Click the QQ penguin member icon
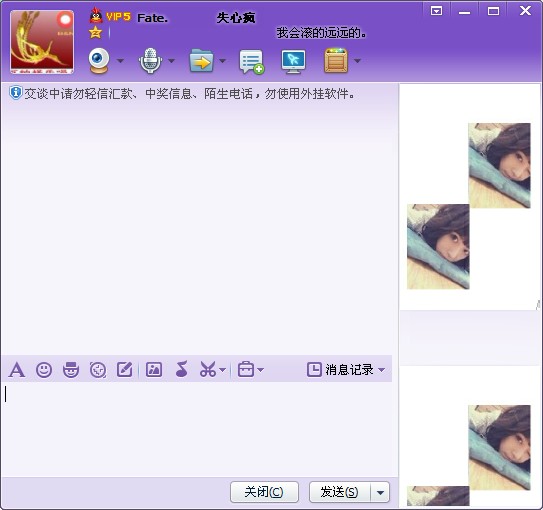The height and width of the screenshot is (510, 543). [96, 16]
